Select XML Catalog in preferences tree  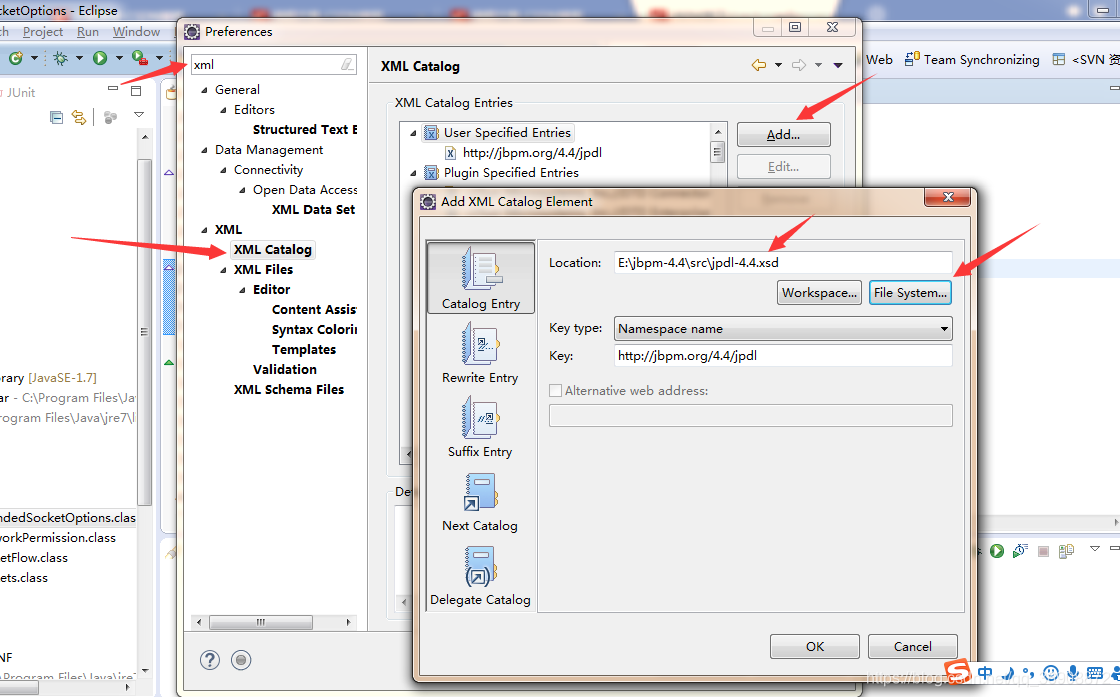pos(272,249)
